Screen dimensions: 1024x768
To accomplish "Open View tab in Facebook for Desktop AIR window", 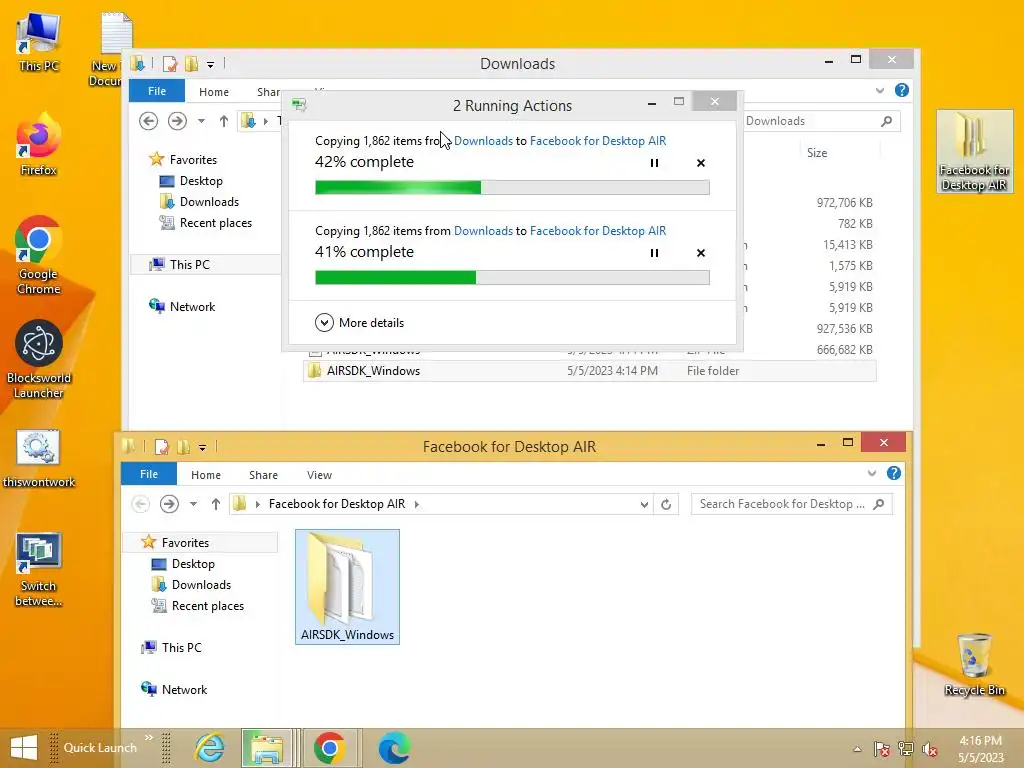I will pyautogui.click(x=319, y=475).
